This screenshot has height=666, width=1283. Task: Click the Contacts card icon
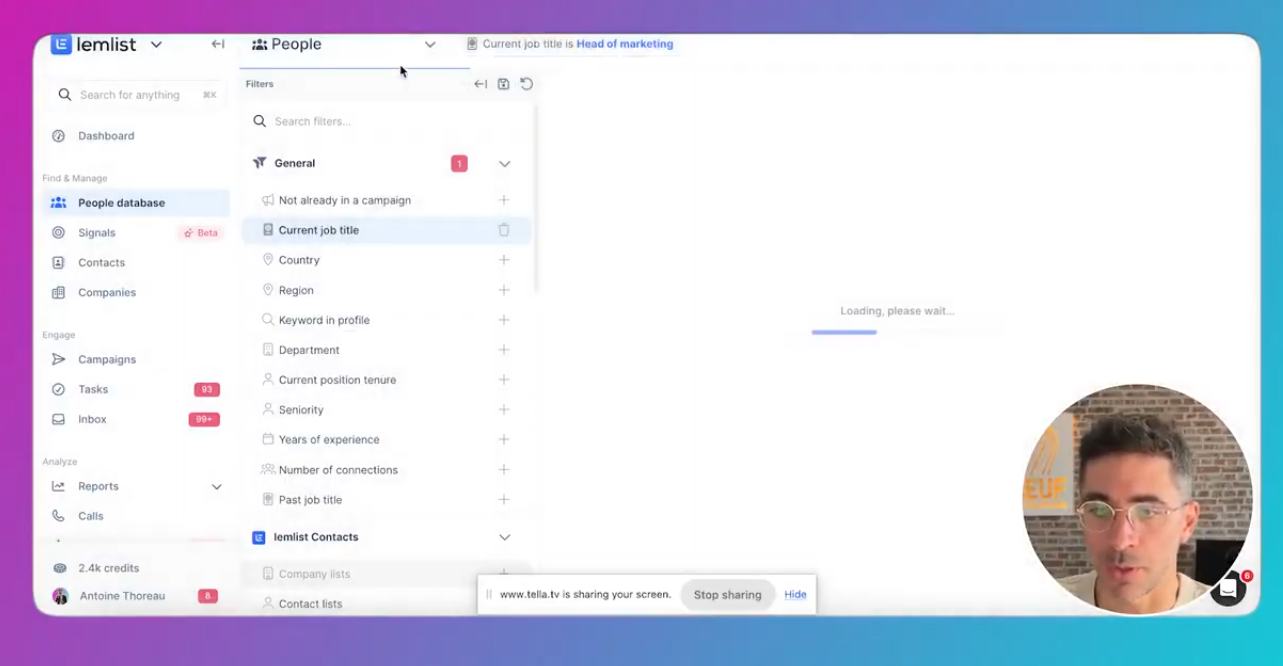pyautogui.click(x=59, y=263)
